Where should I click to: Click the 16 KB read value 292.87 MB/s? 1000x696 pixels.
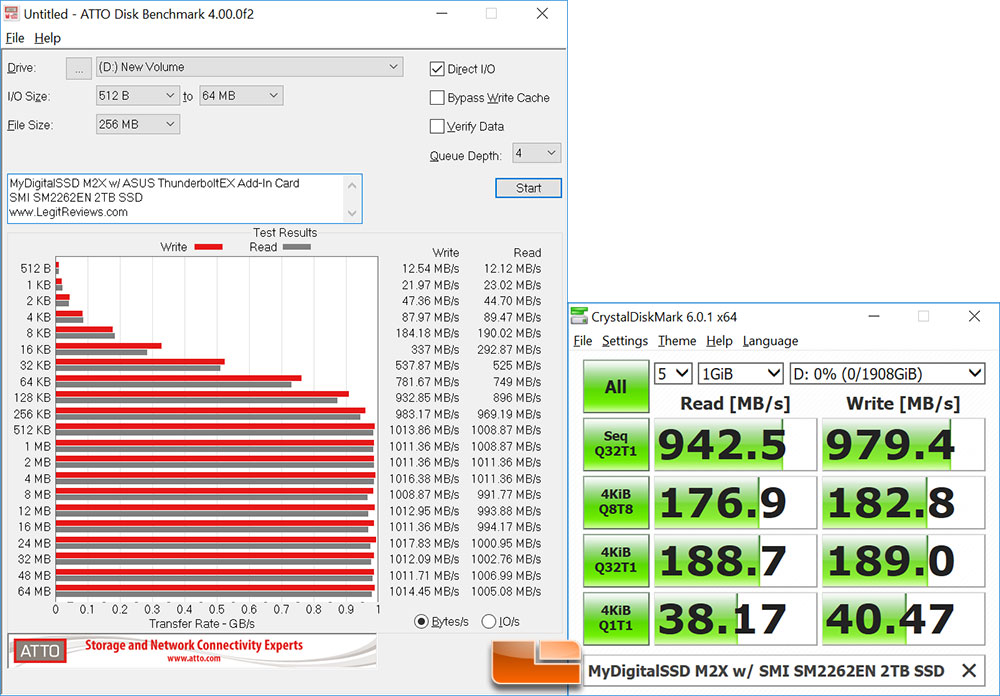point(509,350)
